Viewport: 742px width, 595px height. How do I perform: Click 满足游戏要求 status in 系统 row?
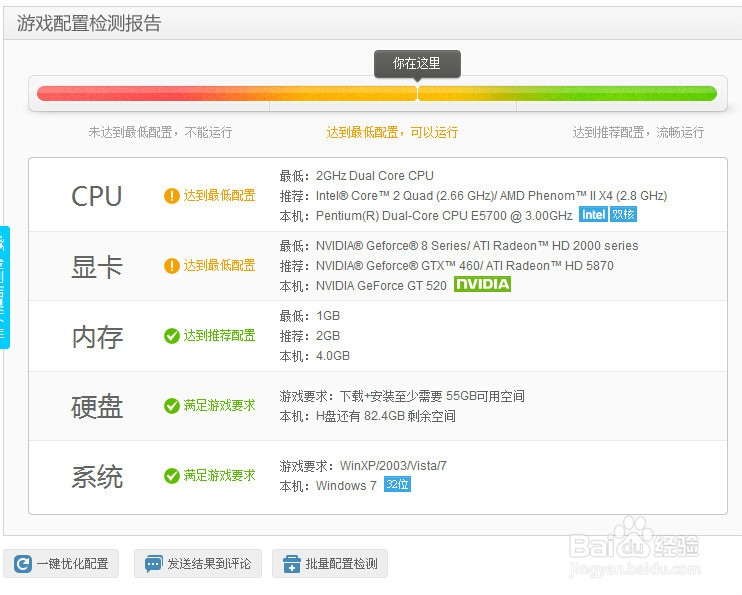(x=220, y=476)
